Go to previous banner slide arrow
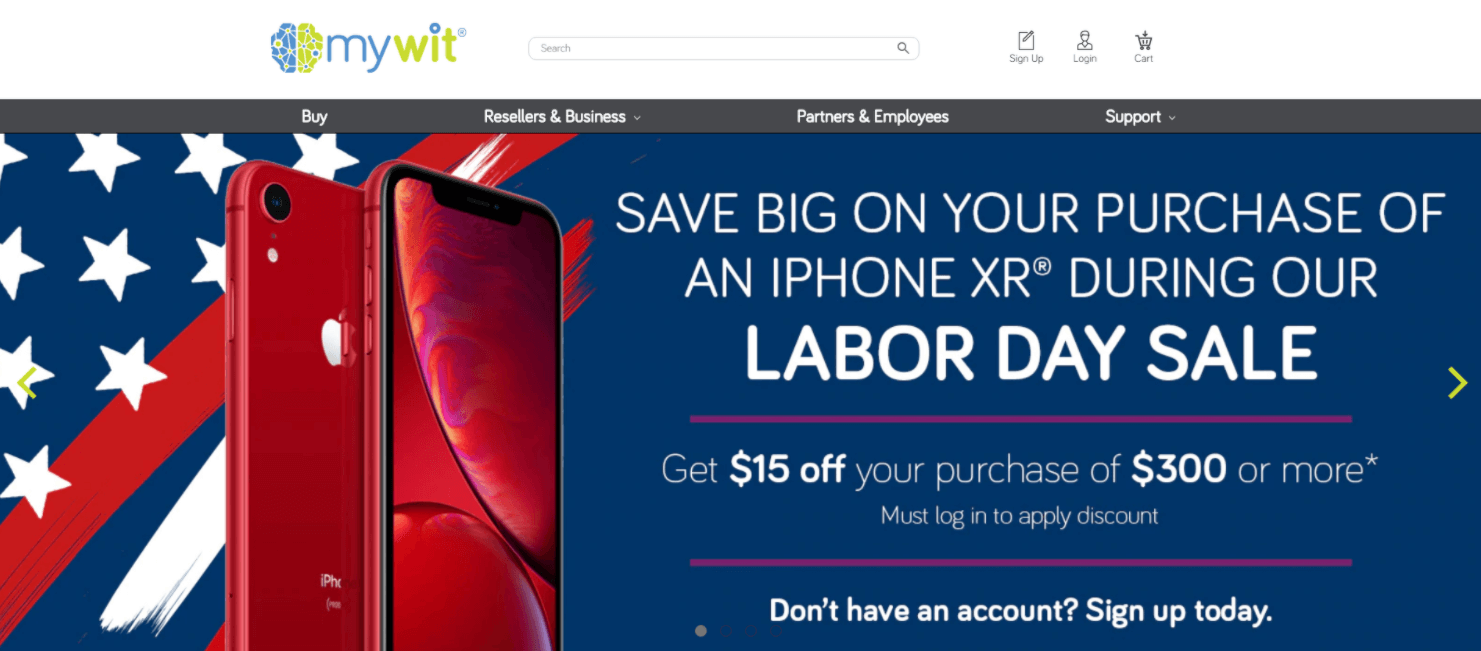Viewport: 1481px width, 651px height. coord(27,382)
